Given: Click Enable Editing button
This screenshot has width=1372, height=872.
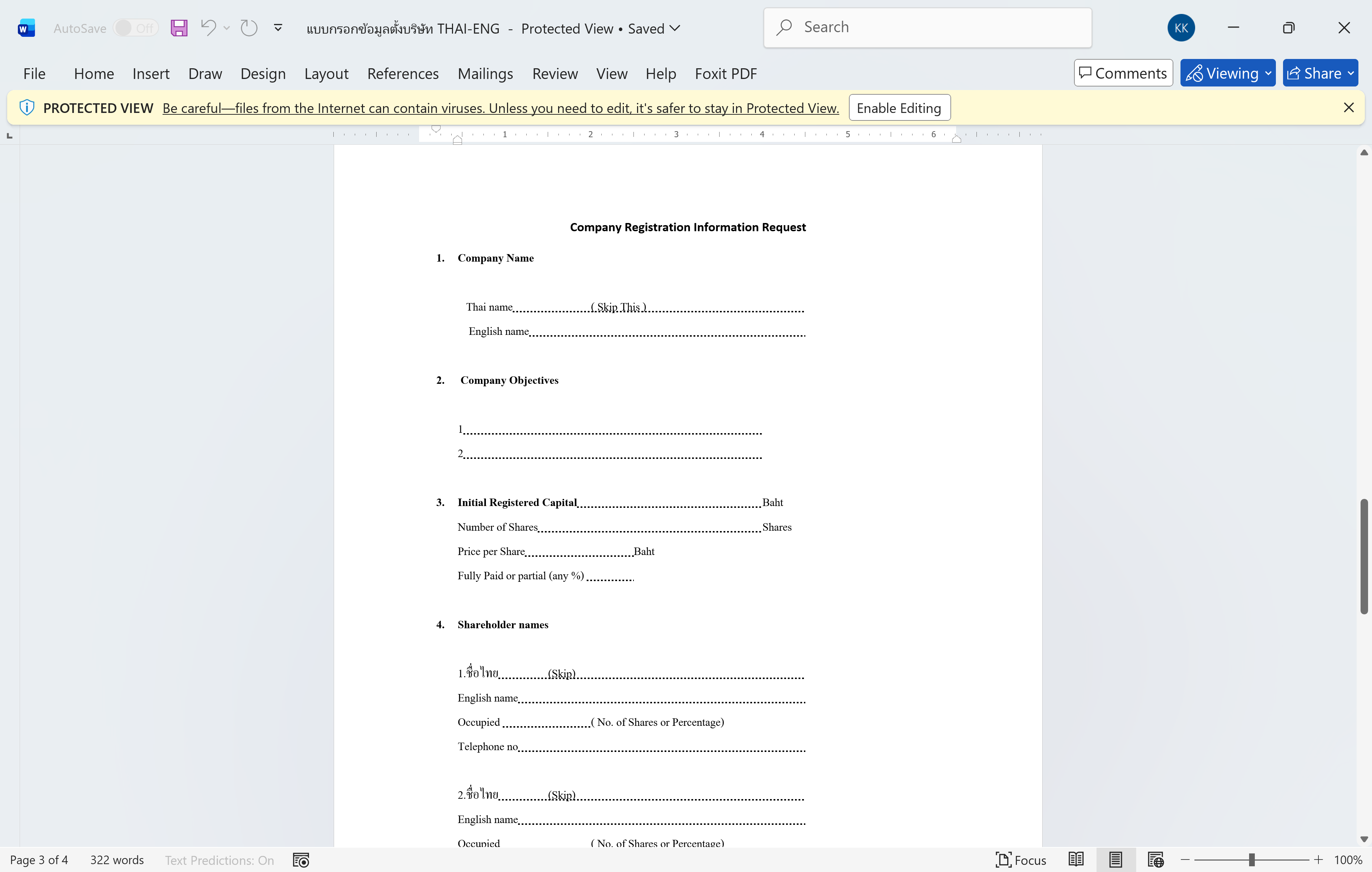Looking at the screenshot, I should [899, 108].
